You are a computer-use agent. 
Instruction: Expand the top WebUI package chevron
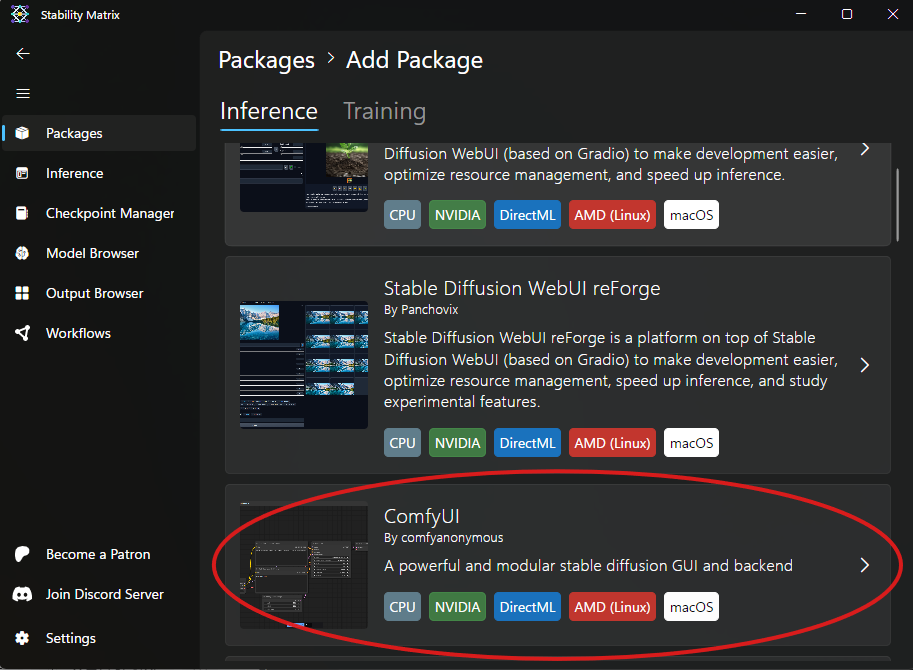[x=865, y=149]
